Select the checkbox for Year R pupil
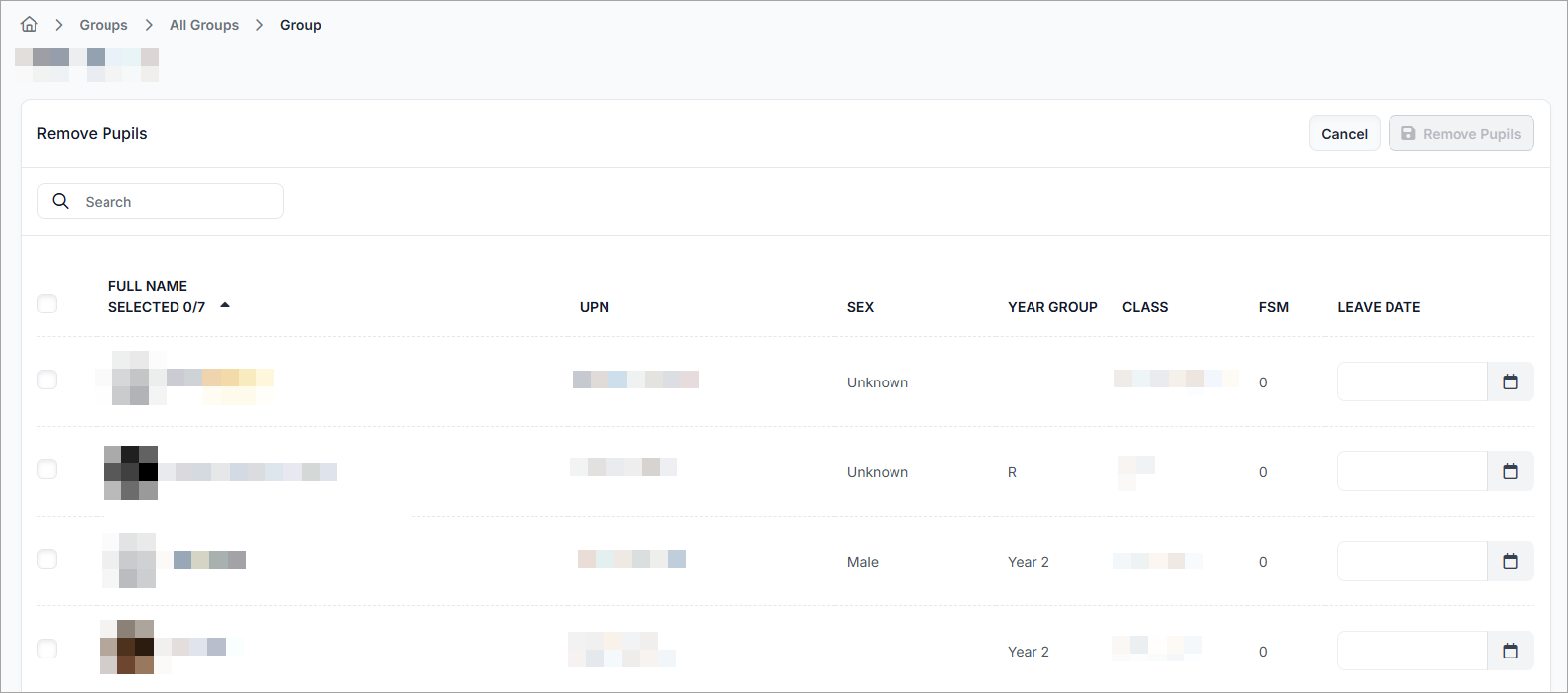Screen dimensions: 1568x693 click(x=47, y=469)
